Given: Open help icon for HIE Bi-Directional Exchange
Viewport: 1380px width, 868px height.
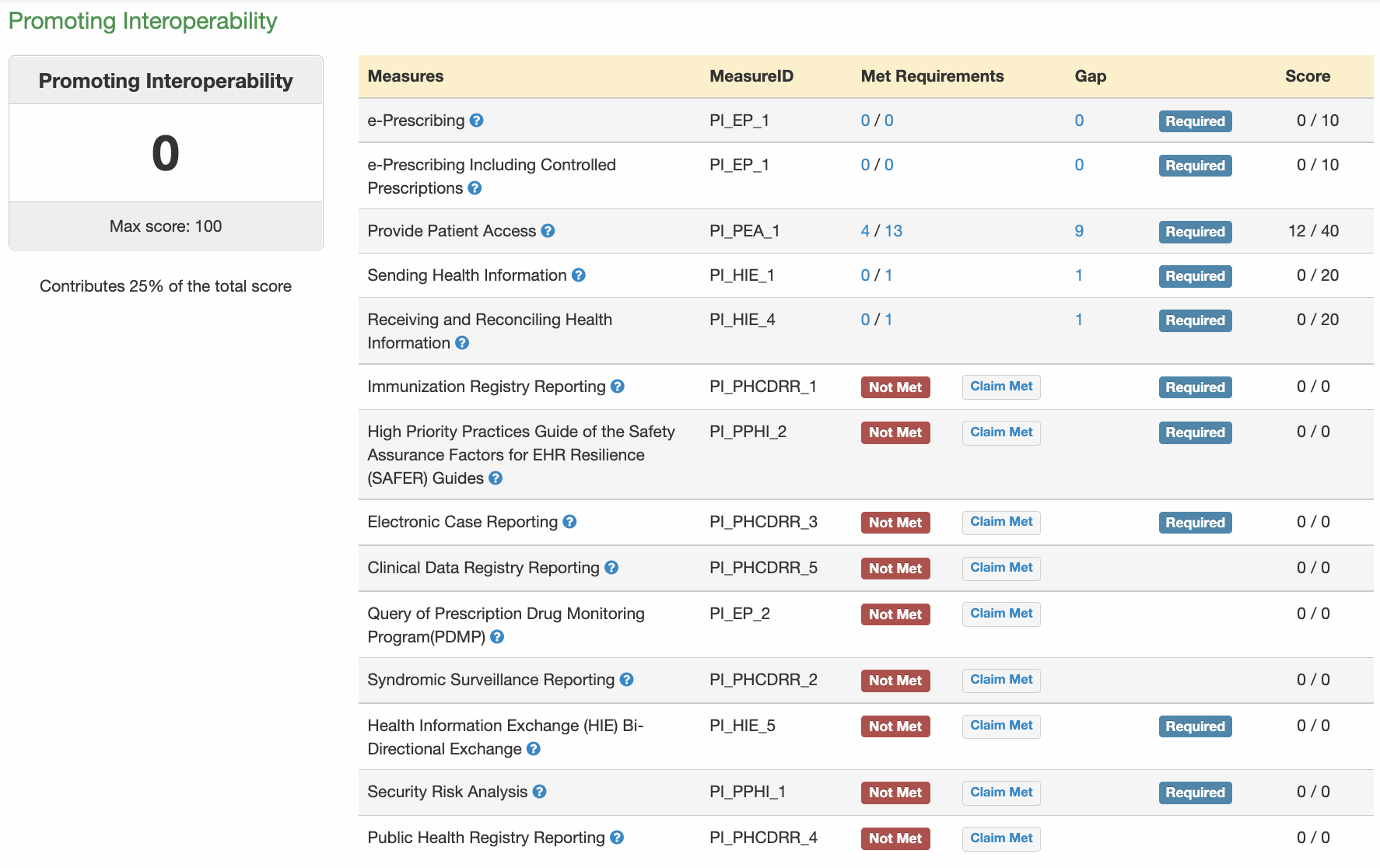Looking at the screenshot, I should click(x=534, y=749).
